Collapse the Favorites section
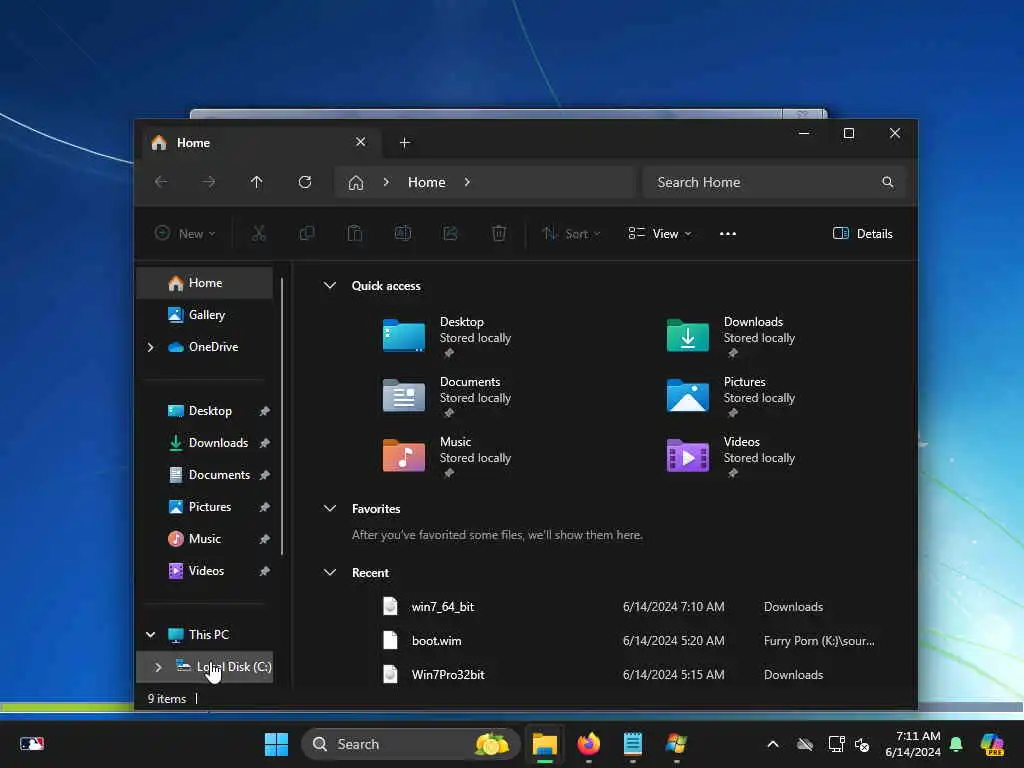The height and width of the screenshot is (768, 1024). point(330,508)
